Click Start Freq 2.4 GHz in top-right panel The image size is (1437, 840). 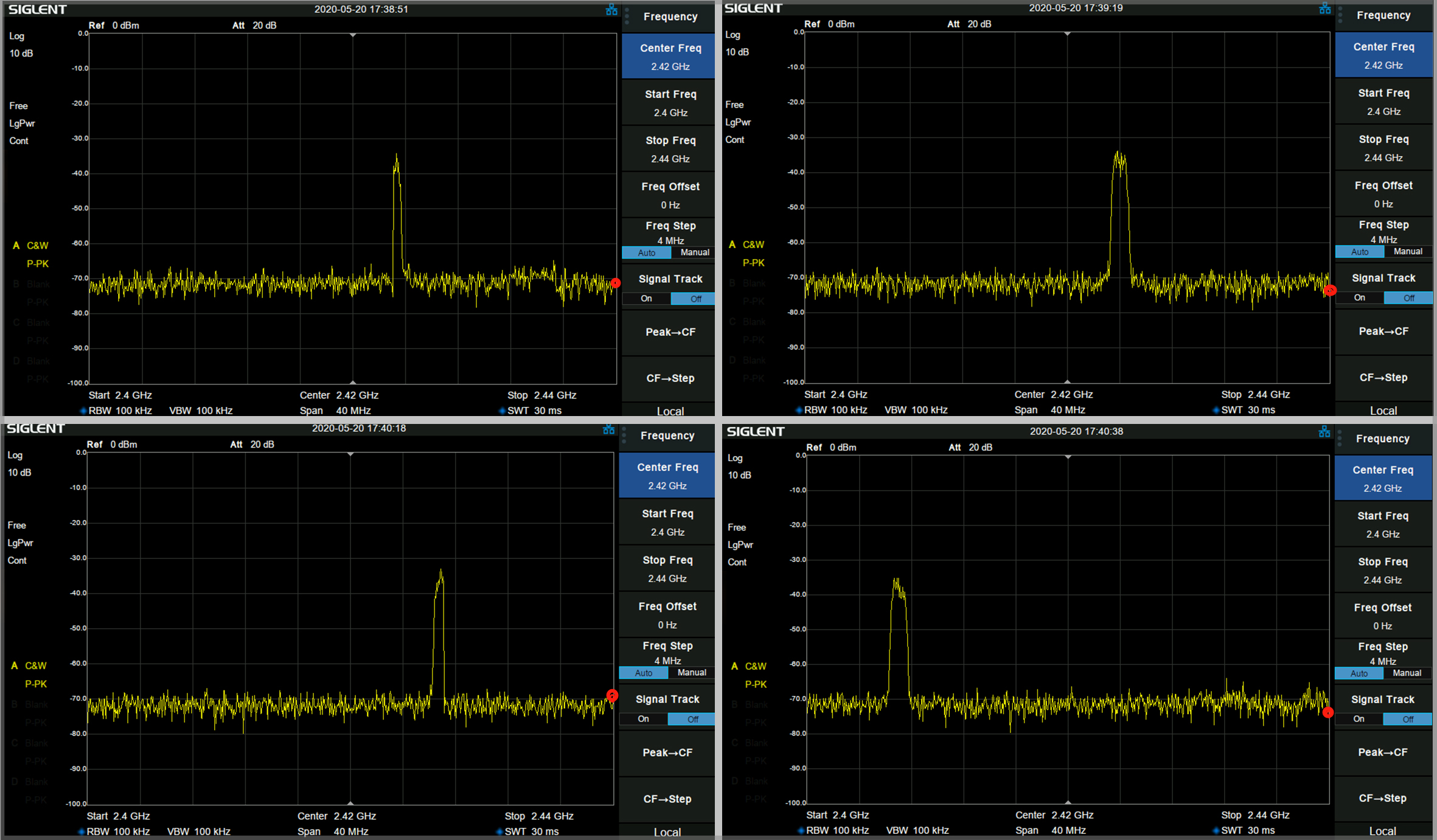click(1383, 102)
